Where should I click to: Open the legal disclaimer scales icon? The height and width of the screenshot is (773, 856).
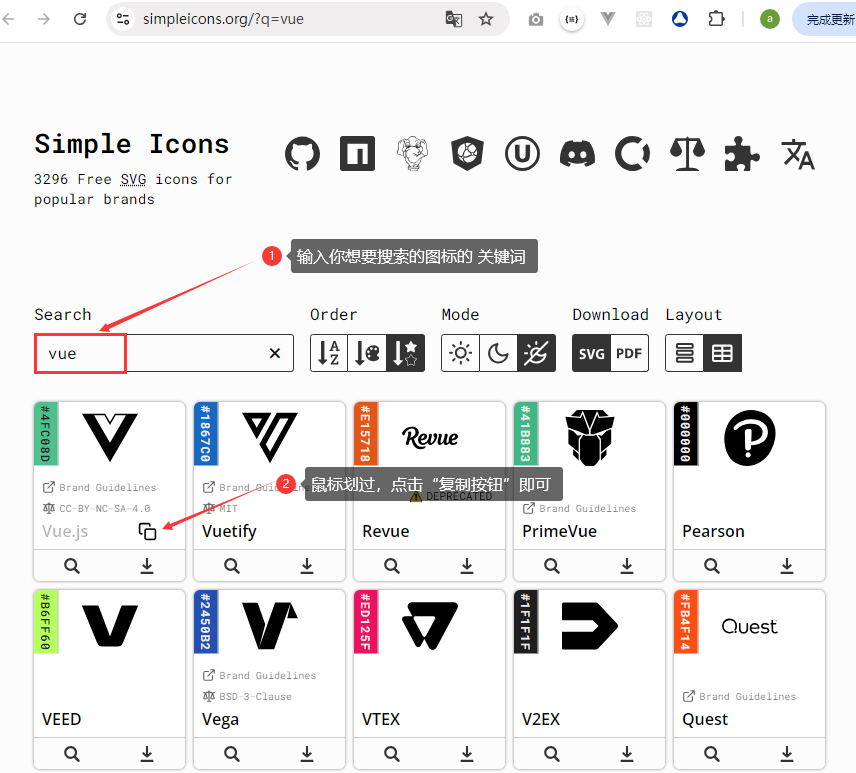tap(687, 153)
